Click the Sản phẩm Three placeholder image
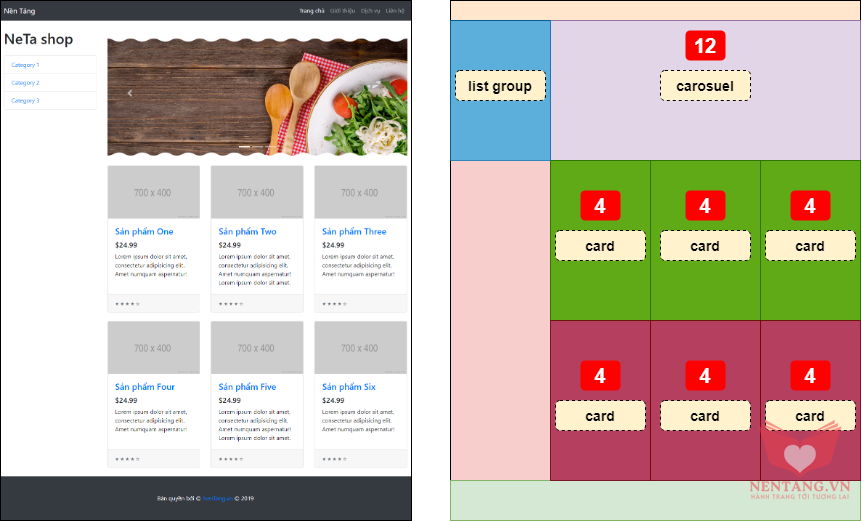The height and width of the screenshot is (522, 862). (x=360, y=192)
